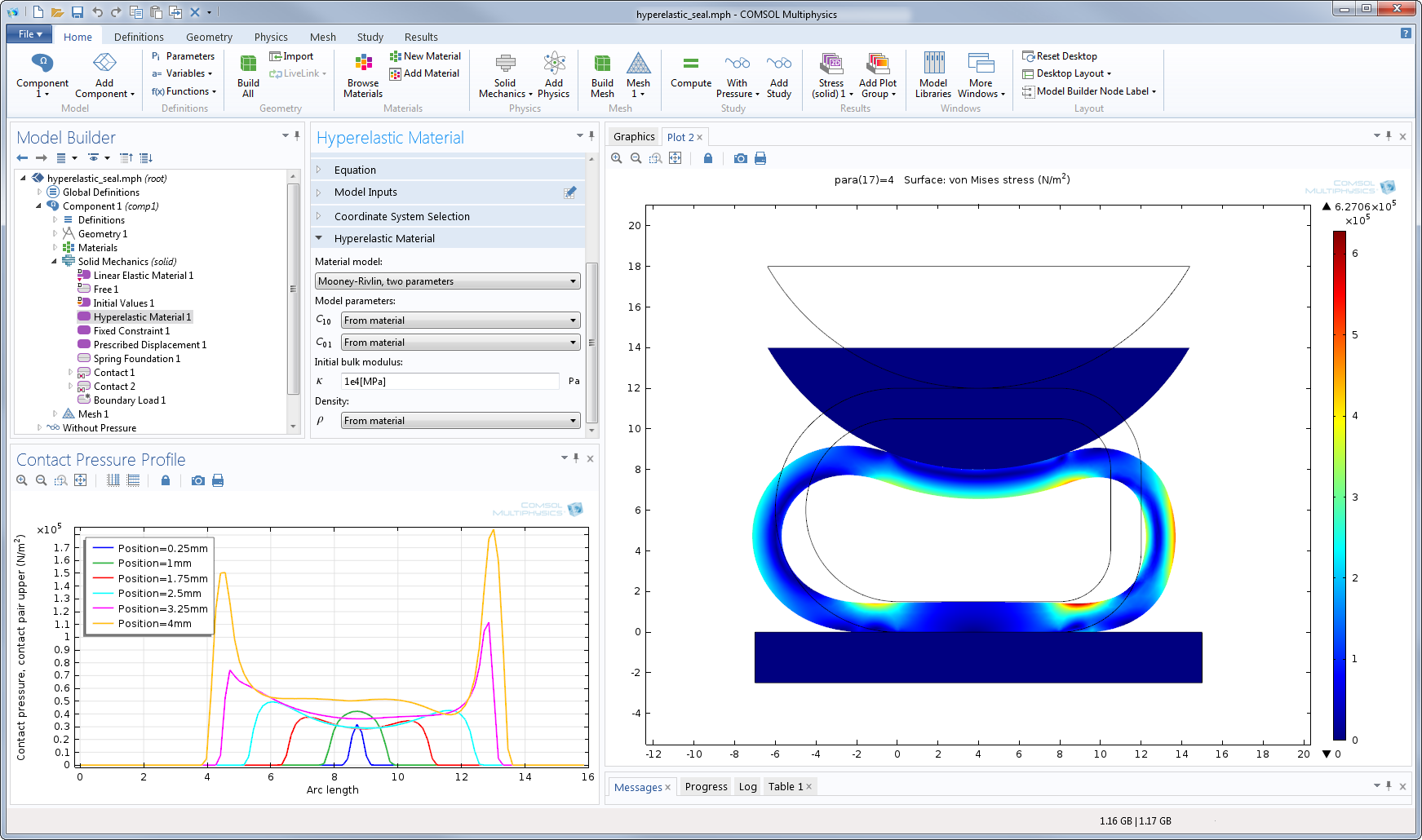1422x840 pixels.
Task: Click the Redo arrow in the title bar
Action: [x=116, y=12]
